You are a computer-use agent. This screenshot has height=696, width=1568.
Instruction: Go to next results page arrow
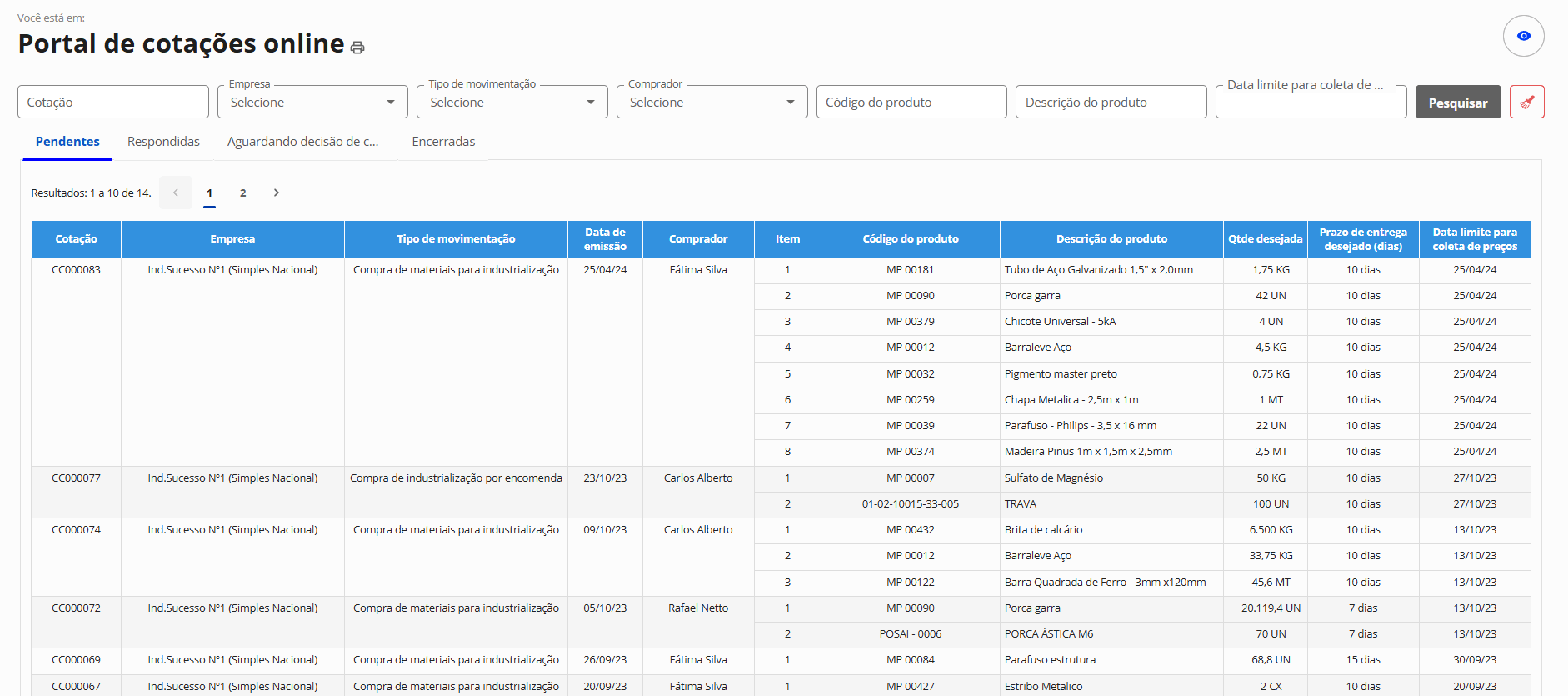[x=277, y=193]
